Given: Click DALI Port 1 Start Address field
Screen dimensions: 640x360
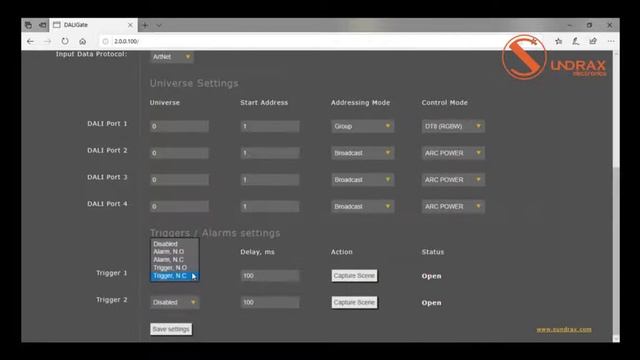Looking at the screenshot, I should (x=270, y=126).
